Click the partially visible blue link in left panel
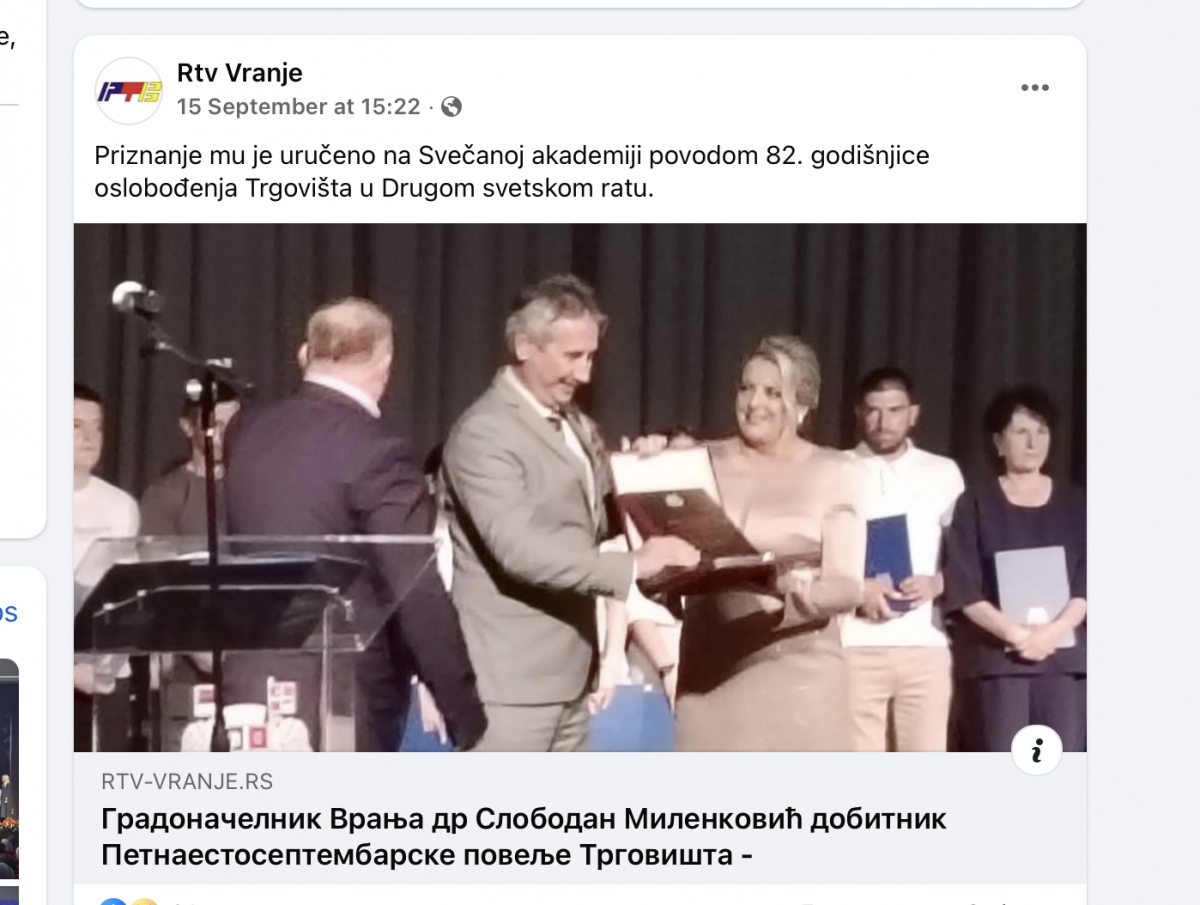 (9, 613)
